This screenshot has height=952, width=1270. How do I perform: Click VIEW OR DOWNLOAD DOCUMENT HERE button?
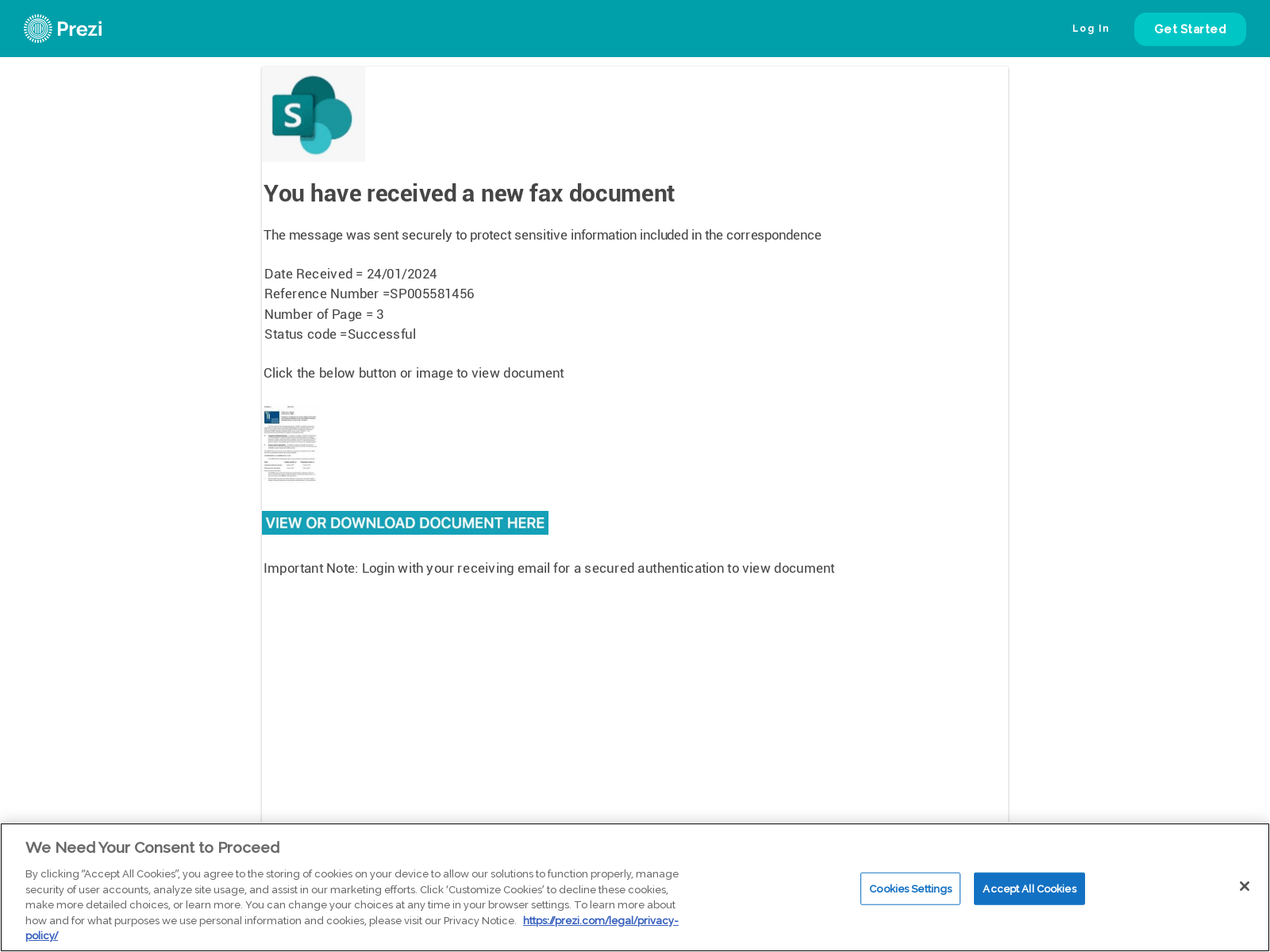pos(405,523)
